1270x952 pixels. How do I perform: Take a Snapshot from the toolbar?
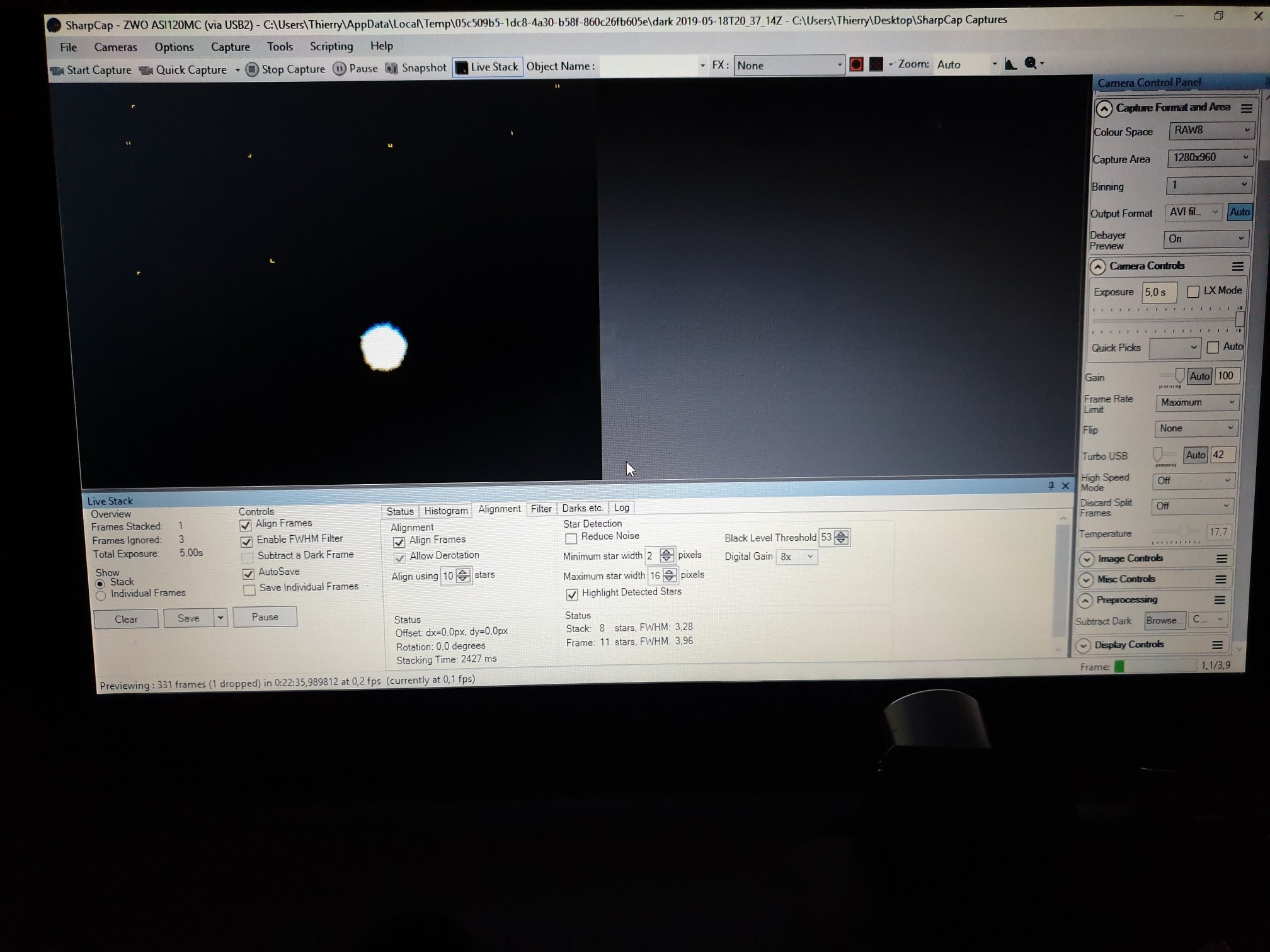click(x=392, y=68)
